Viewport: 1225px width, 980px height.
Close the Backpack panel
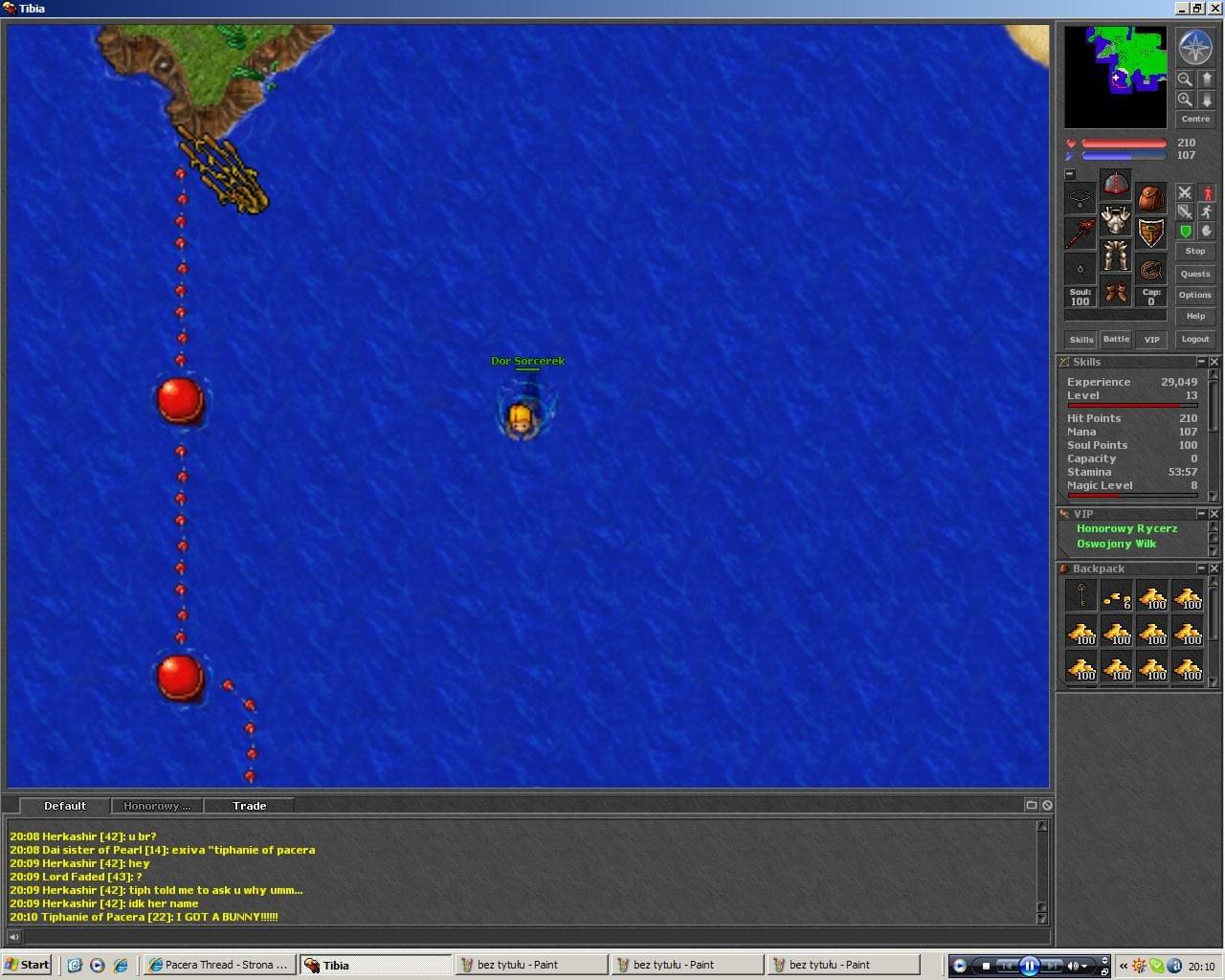(x=1214, y=568)
